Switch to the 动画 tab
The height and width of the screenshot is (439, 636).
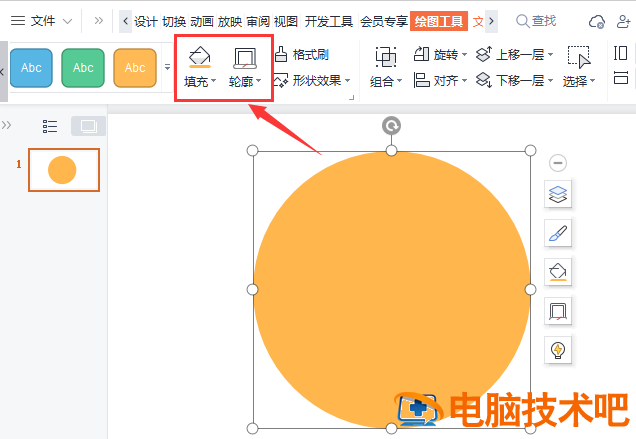point(202,21)
